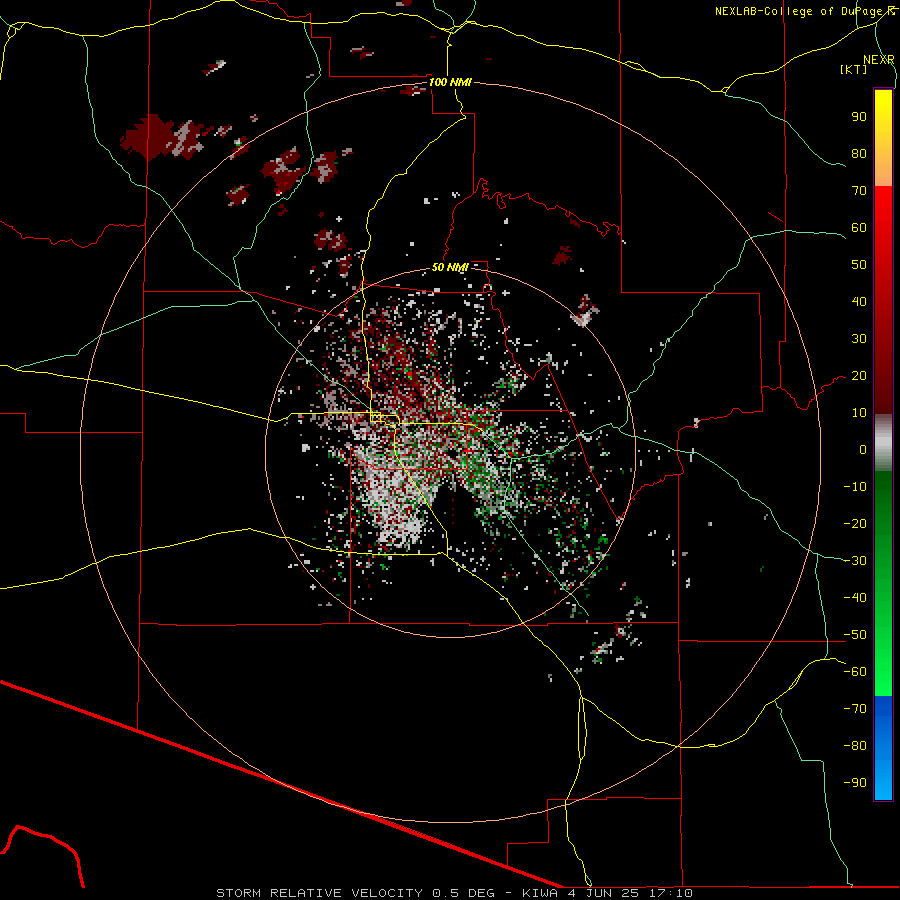Click the -20 value on velocity scale
The width and height of the screenshot is (900, 900).
coord(855,523)
